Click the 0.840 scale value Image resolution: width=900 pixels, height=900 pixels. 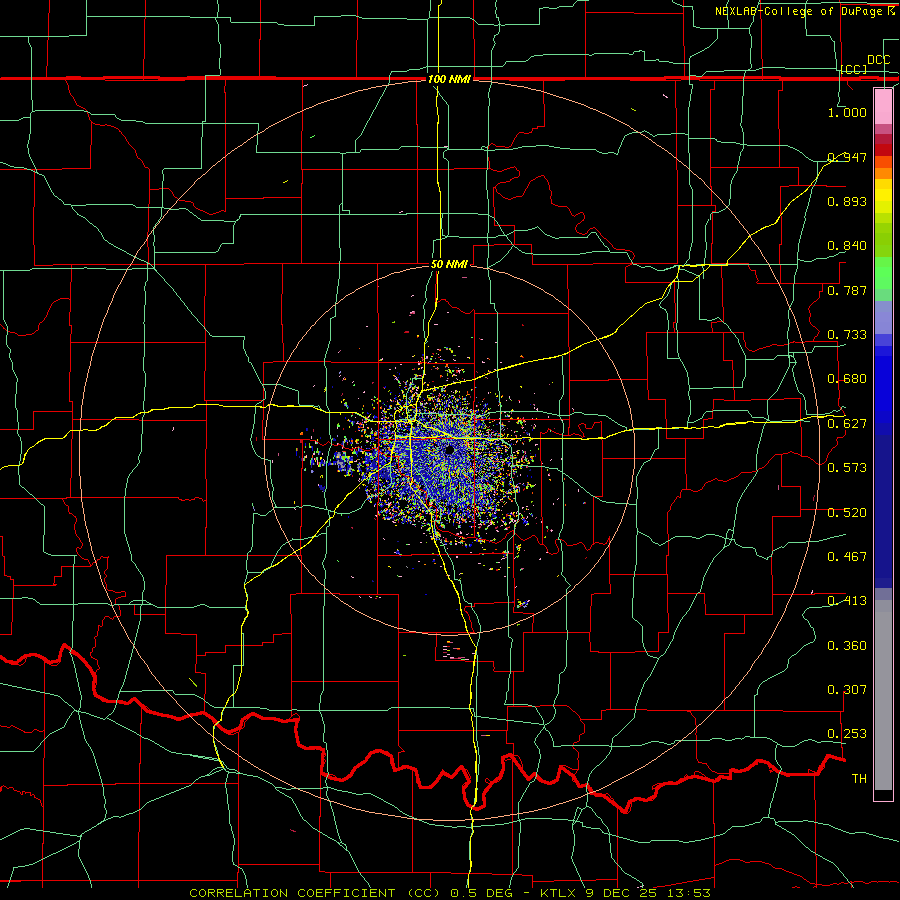point(847,246)
